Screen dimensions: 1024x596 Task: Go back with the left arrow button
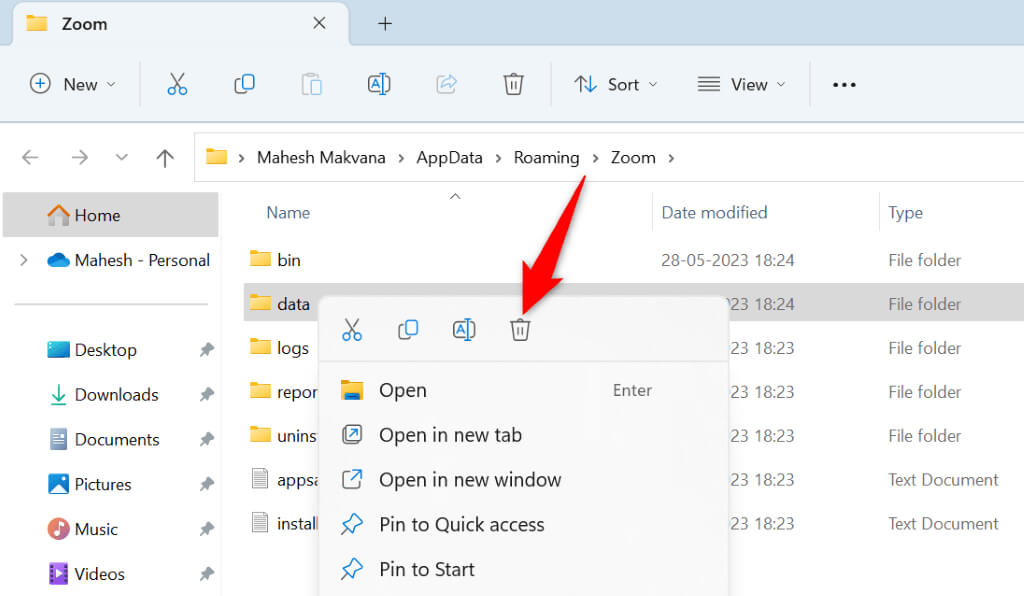(30, 157)
